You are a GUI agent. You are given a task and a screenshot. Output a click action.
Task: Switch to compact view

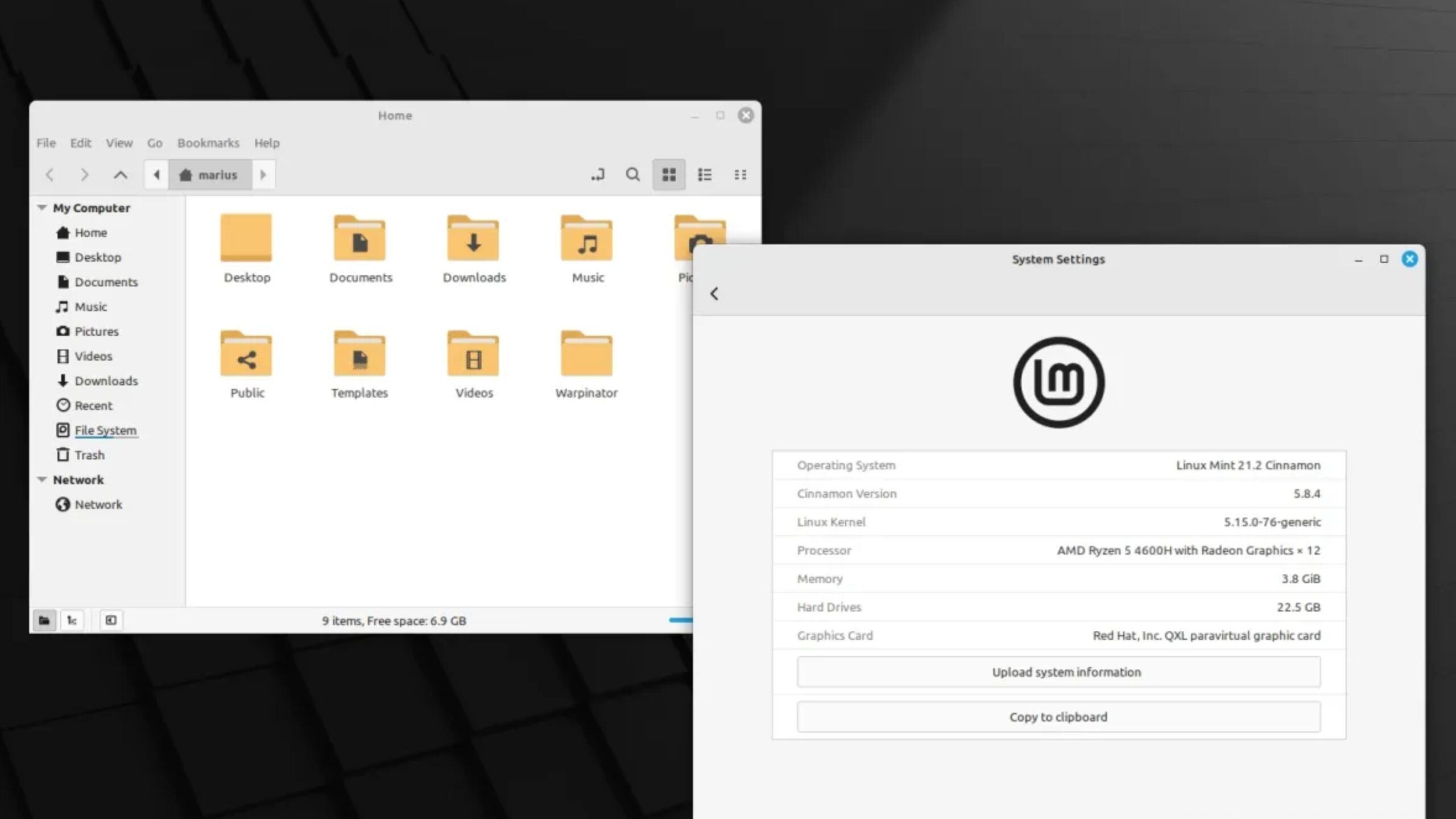pyautogui.click(x=740, y=175)
